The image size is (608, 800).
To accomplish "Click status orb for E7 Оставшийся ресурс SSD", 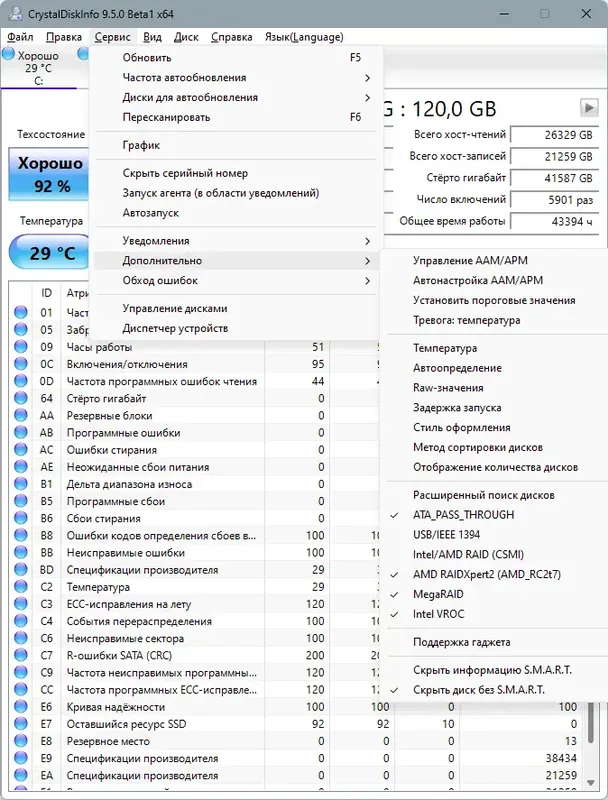I will pos(21,724).
